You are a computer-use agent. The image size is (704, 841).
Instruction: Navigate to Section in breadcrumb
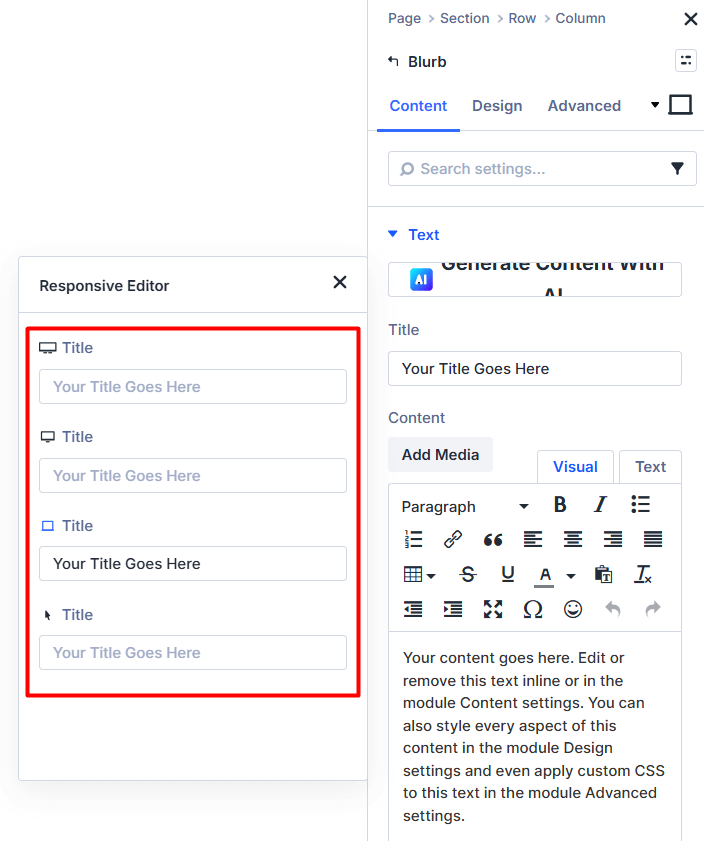coord(464,18)
